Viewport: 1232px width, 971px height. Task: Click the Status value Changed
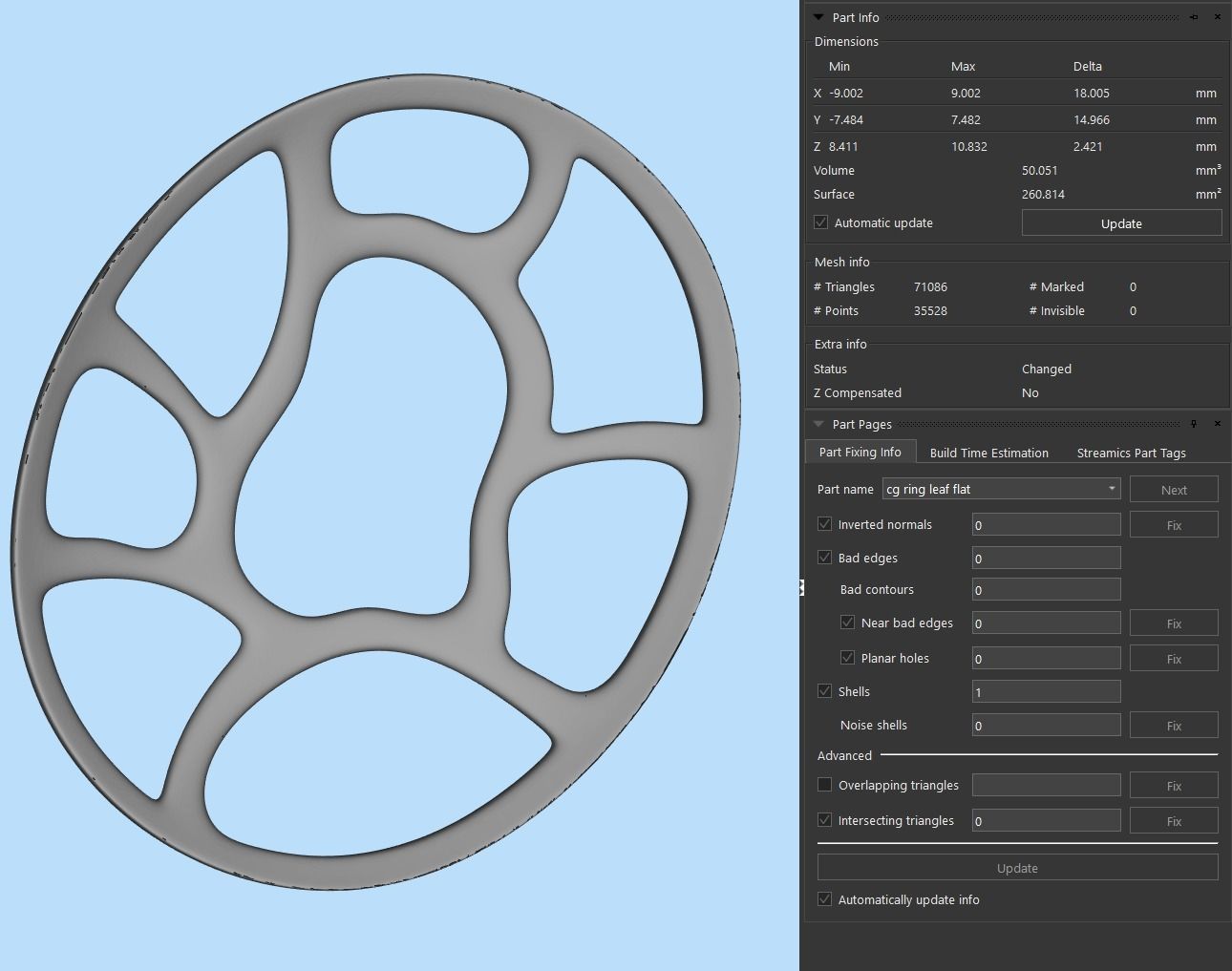pyautogui.click(x=1047, y=369)
